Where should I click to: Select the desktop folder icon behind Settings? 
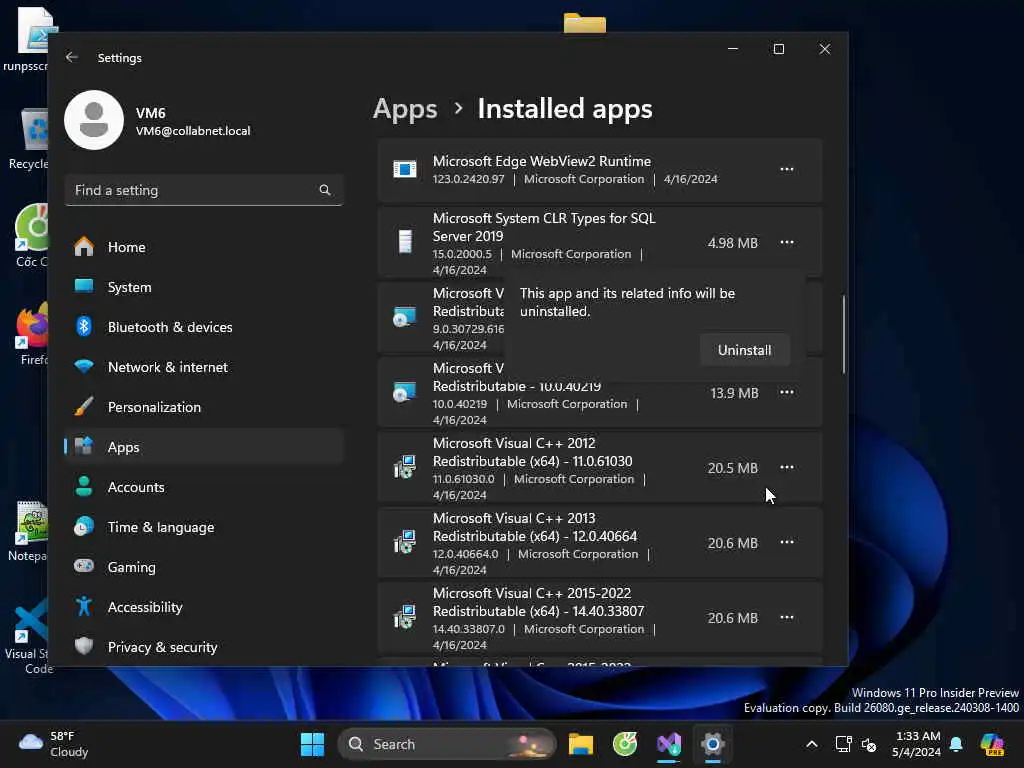pyautogui.click(x=584, y=22)
